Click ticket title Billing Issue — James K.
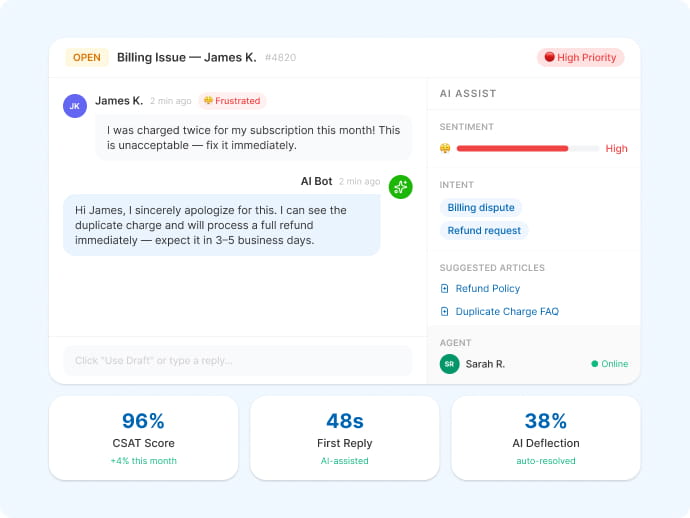 (187, 57)
